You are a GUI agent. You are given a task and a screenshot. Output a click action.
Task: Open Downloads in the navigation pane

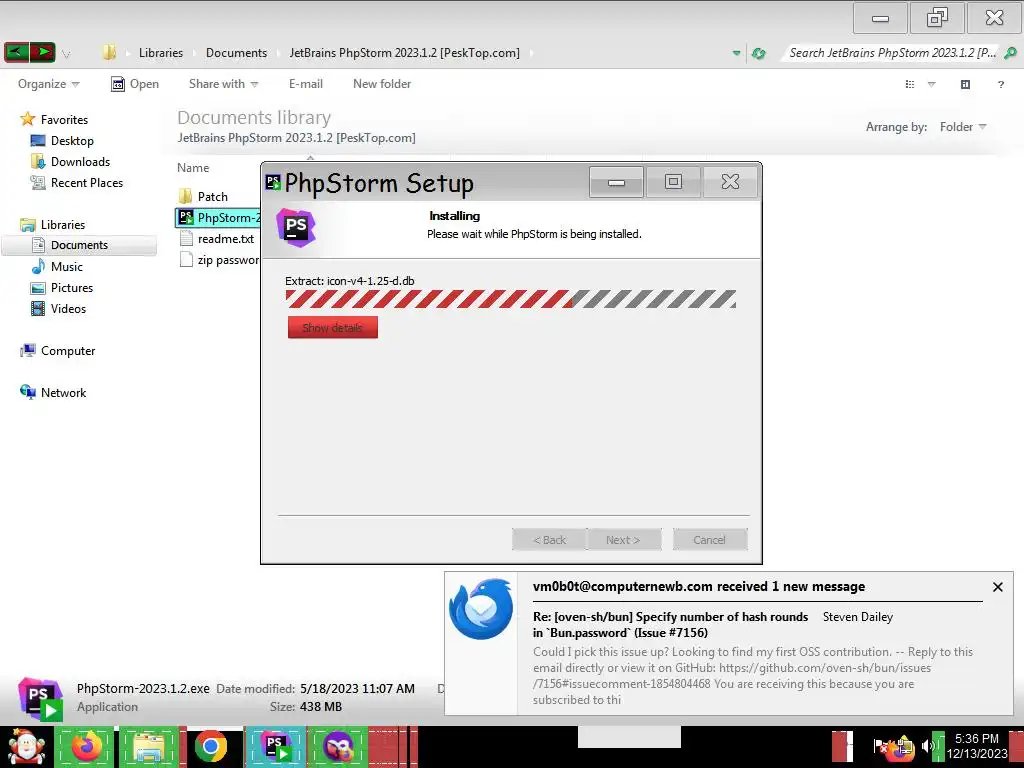tap(80, 161)
